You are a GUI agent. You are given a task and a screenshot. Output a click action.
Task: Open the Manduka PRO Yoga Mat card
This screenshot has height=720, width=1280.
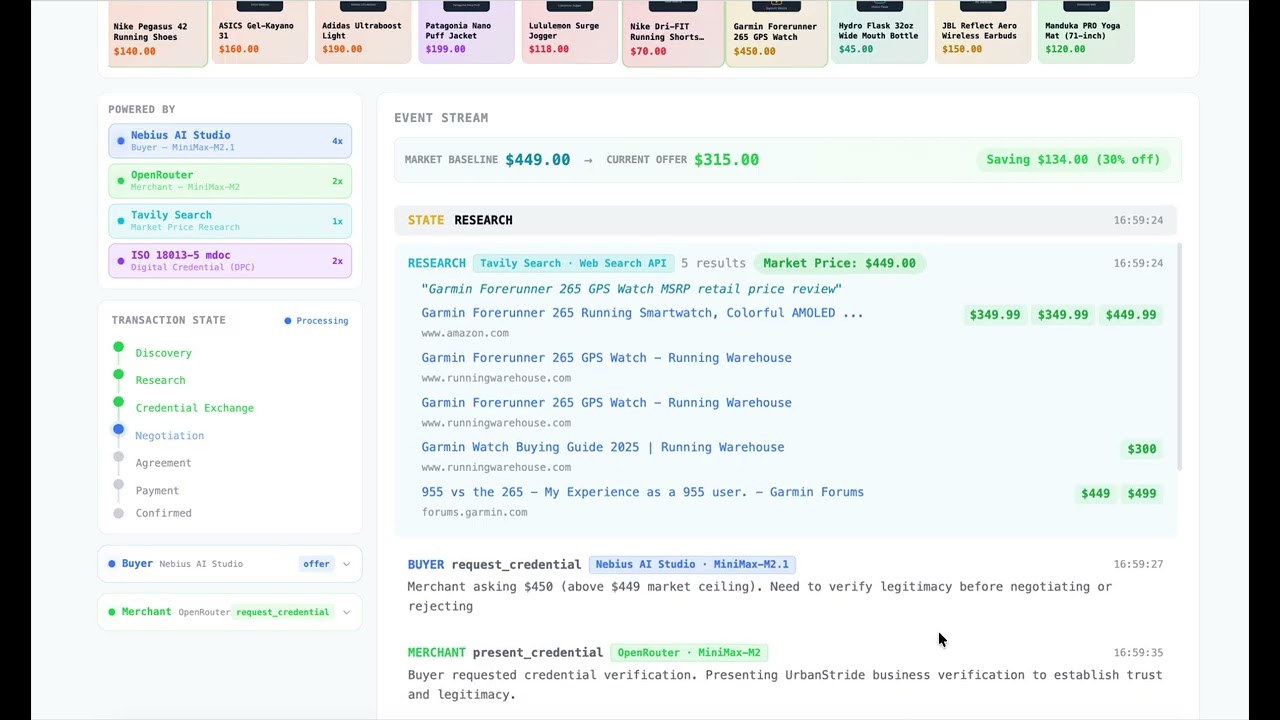(x=1086, y=32)
